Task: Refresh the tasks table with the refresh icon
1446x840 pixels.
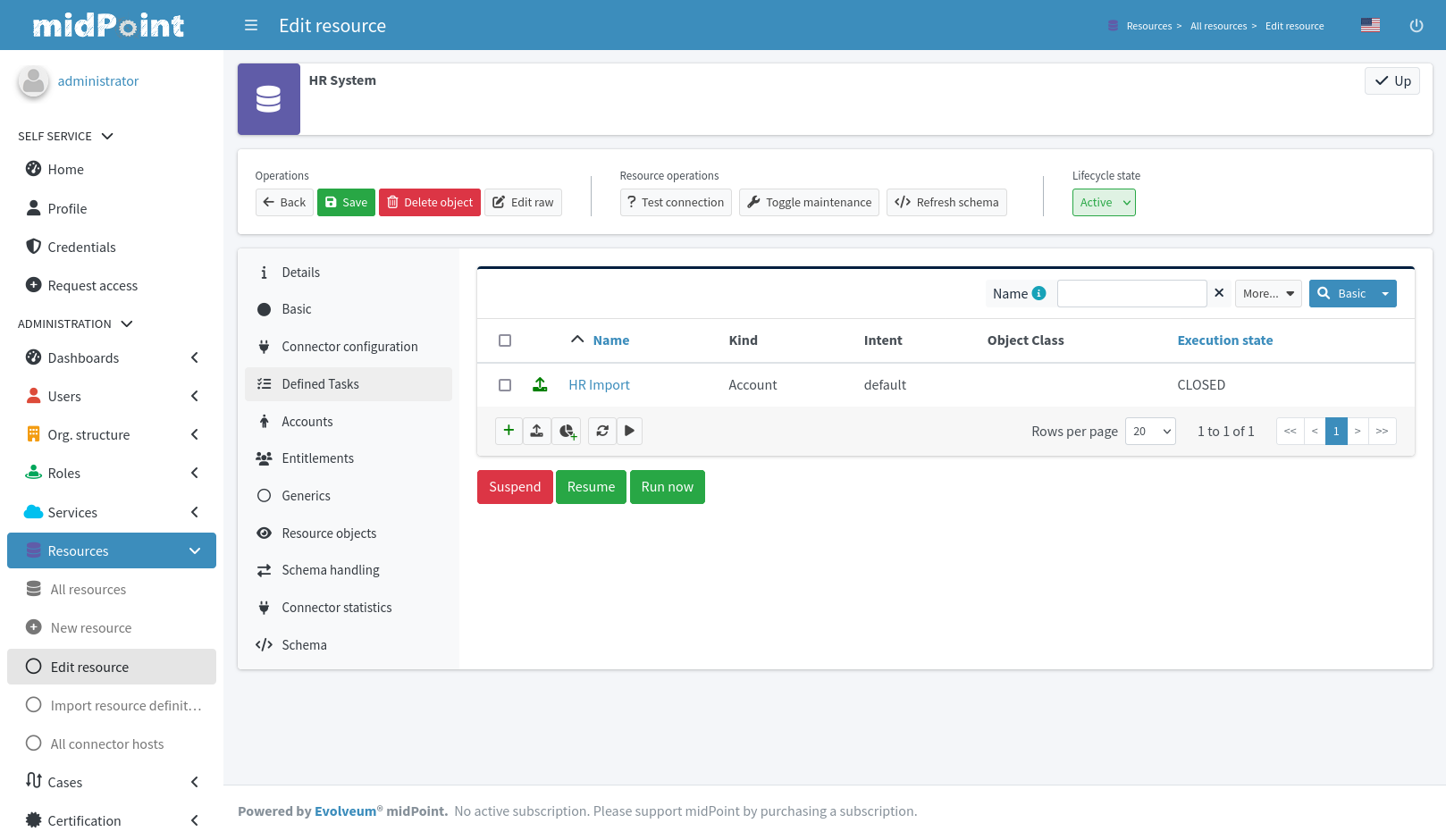Action: pos(601,431)
